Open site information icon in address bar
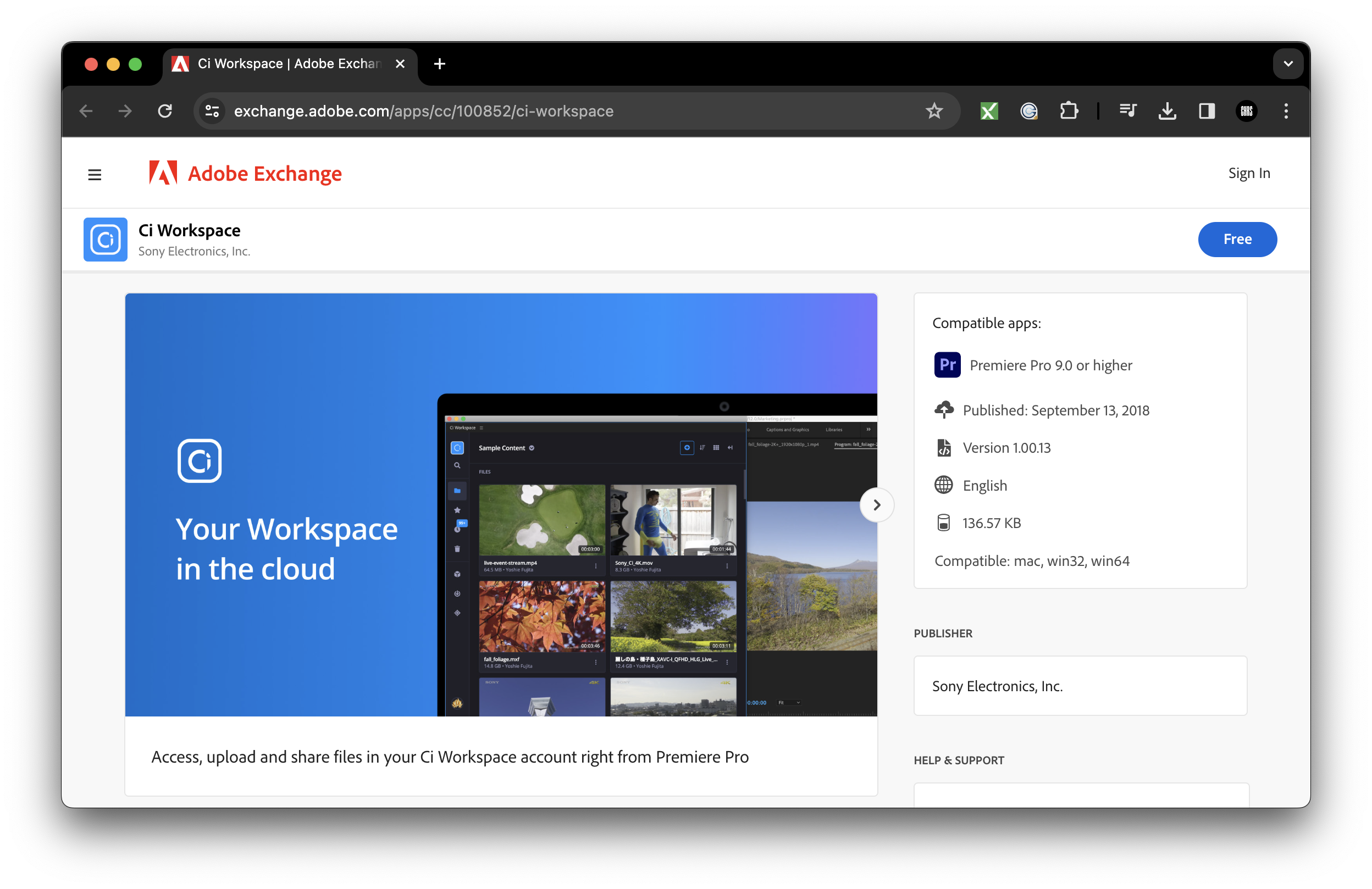The width and height of the screenshot is (1372, 889). pos(212,110)
